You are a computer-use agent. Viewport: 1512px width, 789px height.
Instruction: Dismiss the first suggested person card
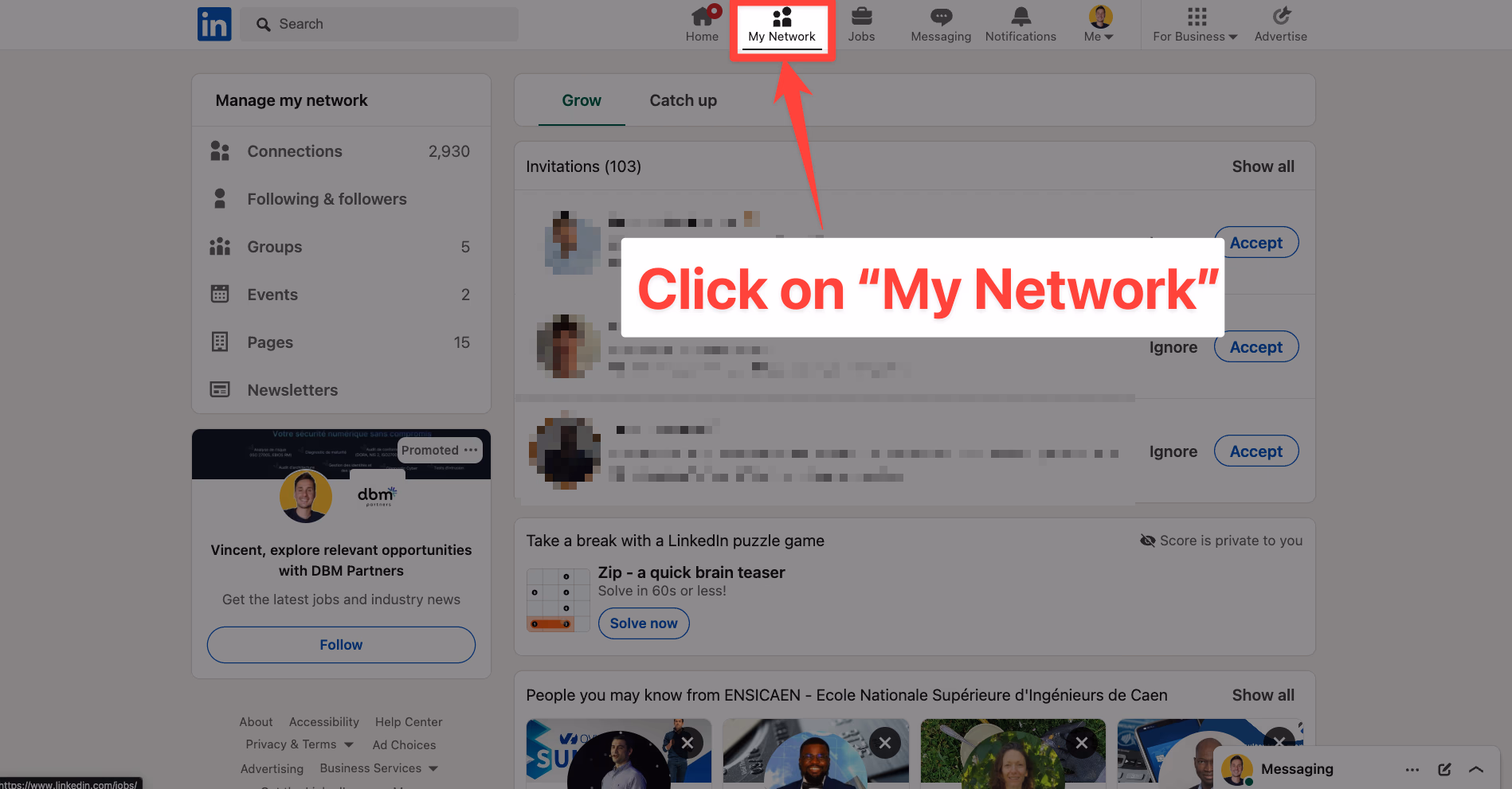pos(687,744)
